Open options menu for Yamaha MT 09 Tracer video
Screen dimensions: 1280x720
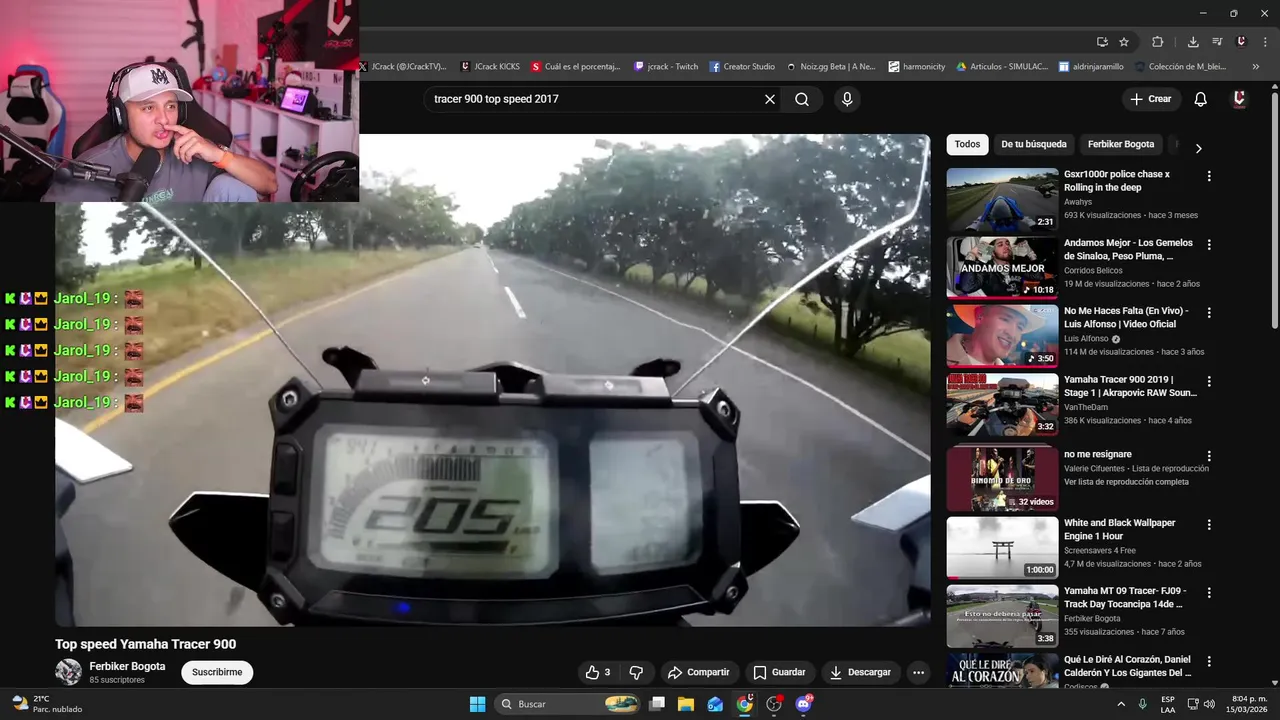[1209, 593]
